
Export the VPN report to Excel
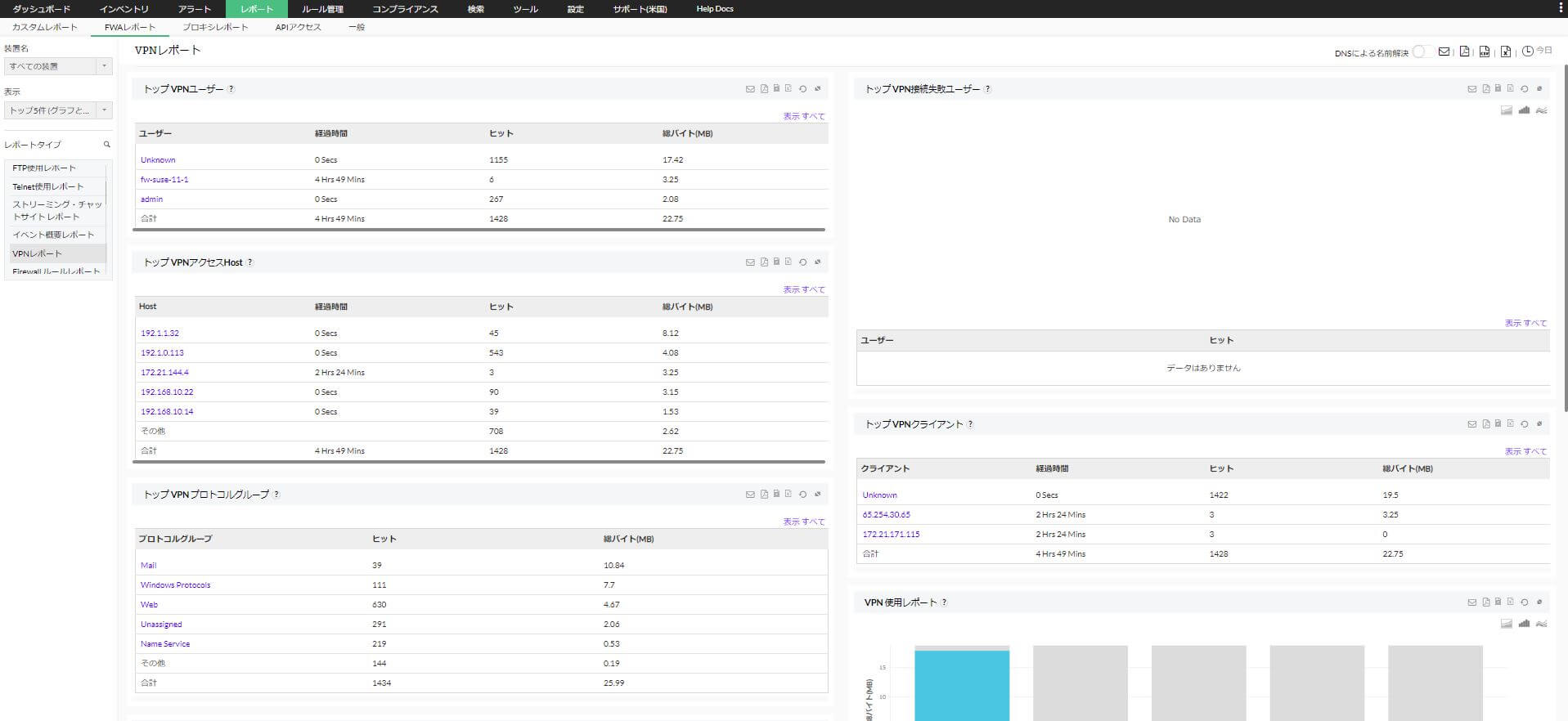1505,51
